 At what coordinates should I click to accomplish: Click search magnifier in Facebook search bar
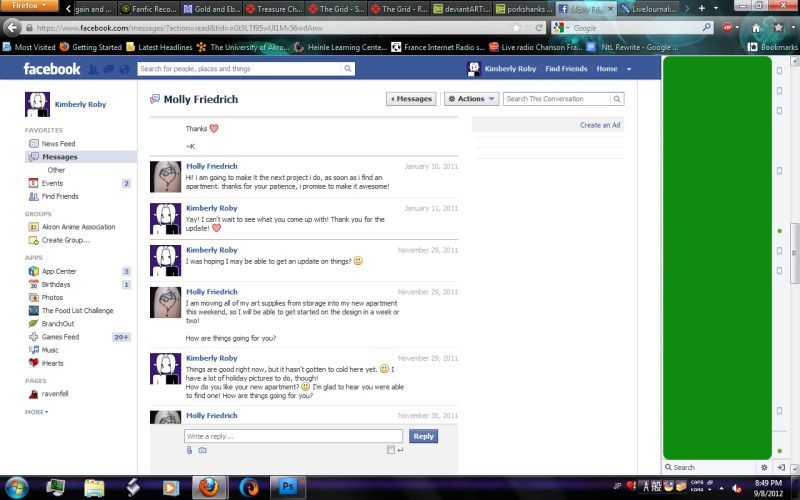(347, 68)
